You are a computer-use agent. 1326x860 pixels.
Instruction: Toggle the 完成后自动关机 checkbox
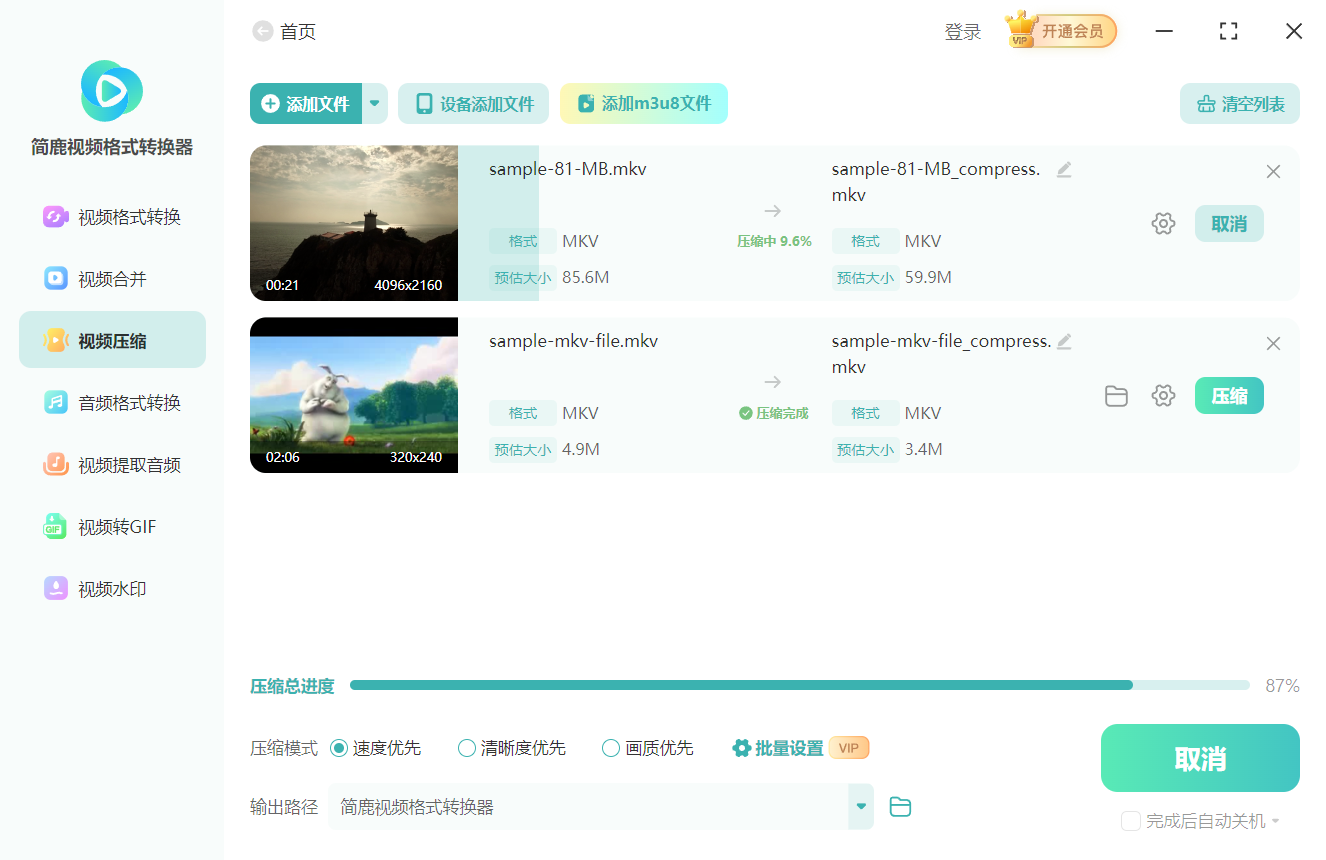pos(1131,821)
